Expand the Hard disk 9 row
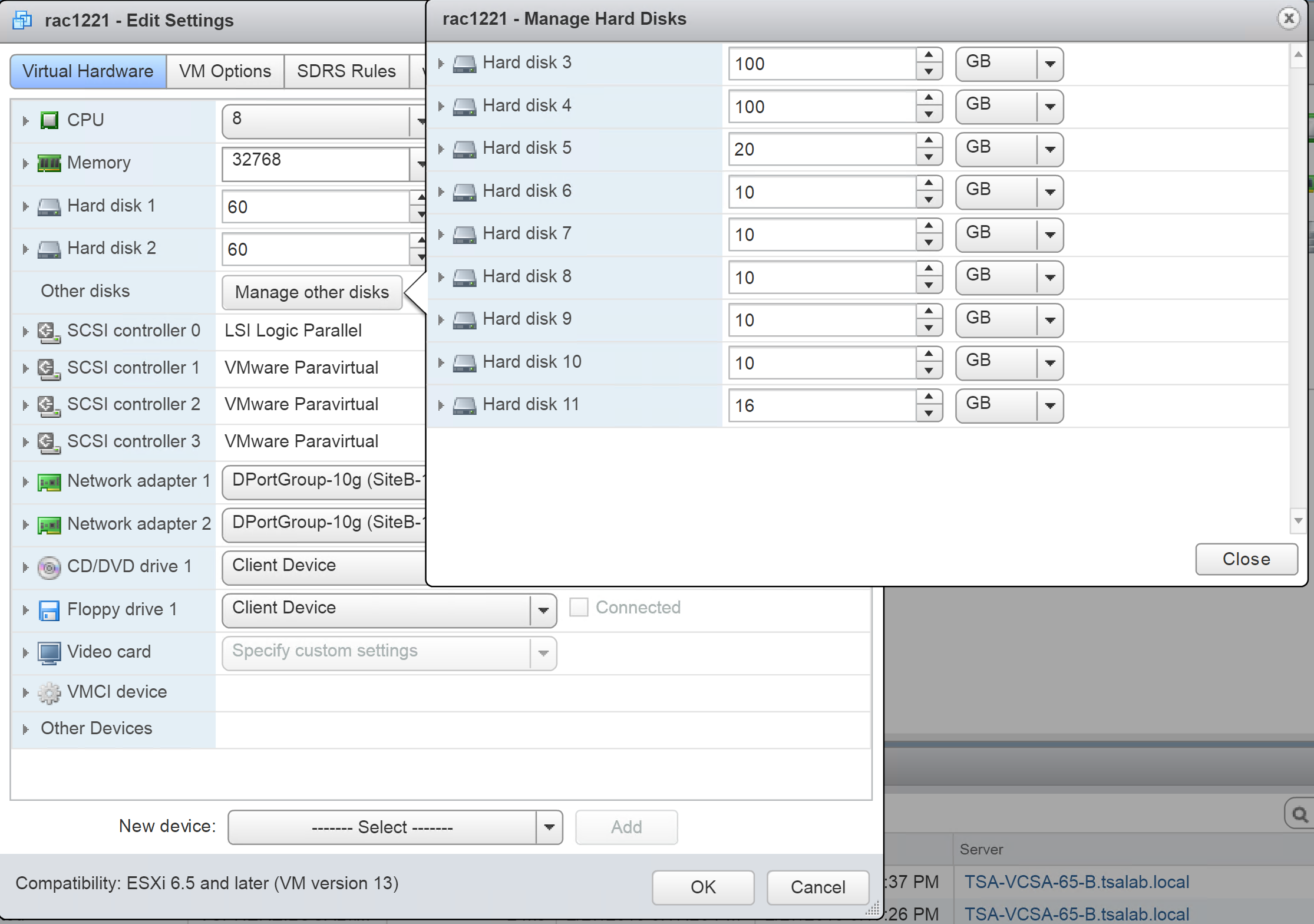1314x924 pixels. 441,320
